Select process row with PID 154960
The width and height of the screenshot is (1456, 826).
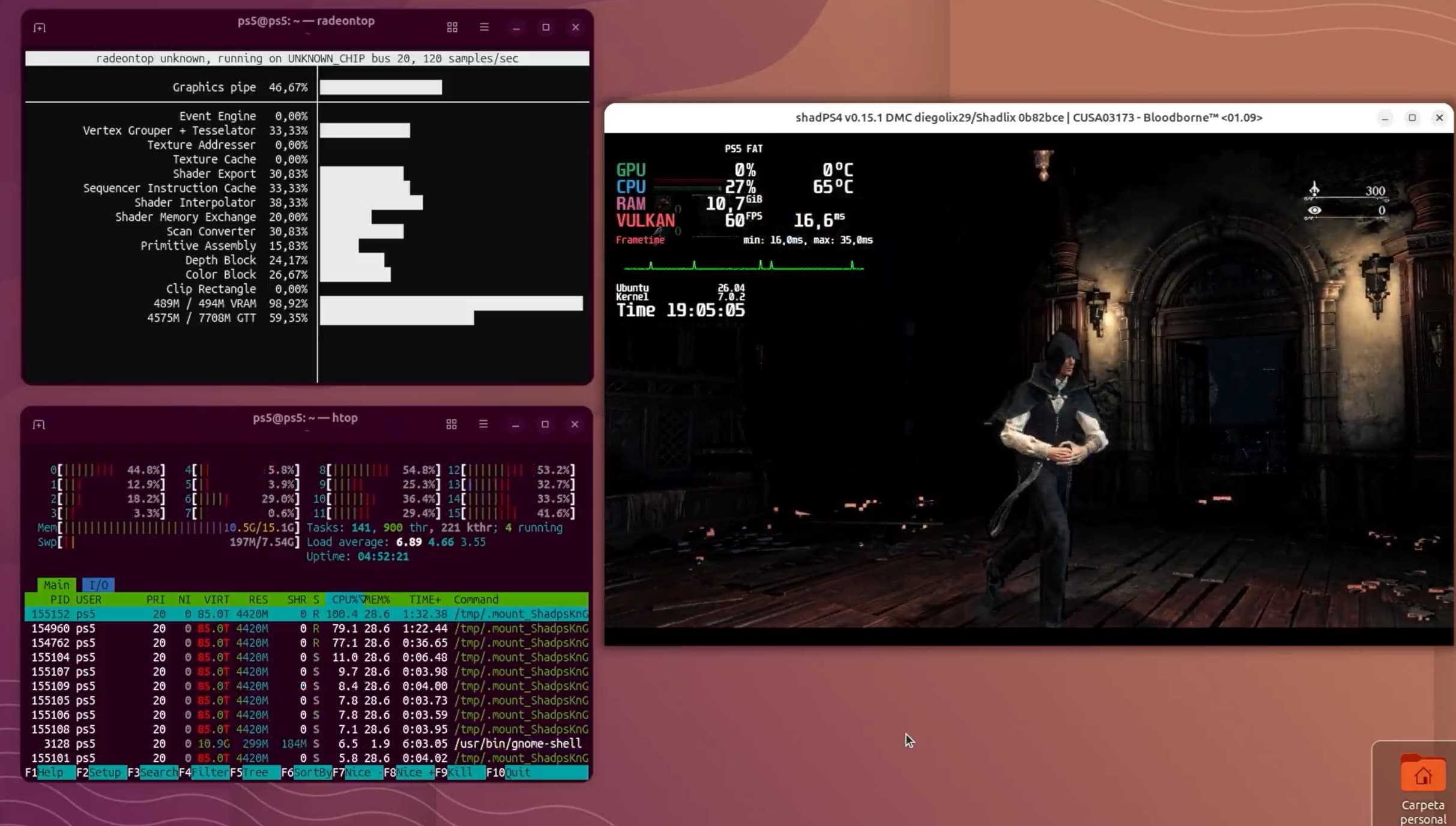tap(307, 628)
